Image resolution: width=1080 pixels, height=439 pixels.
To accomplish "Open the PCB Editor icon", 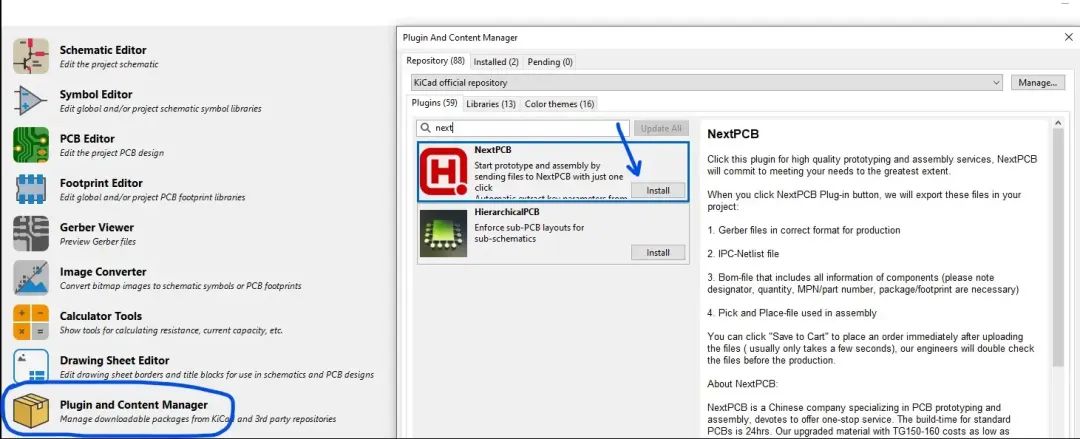I will (x=30, y=145).
